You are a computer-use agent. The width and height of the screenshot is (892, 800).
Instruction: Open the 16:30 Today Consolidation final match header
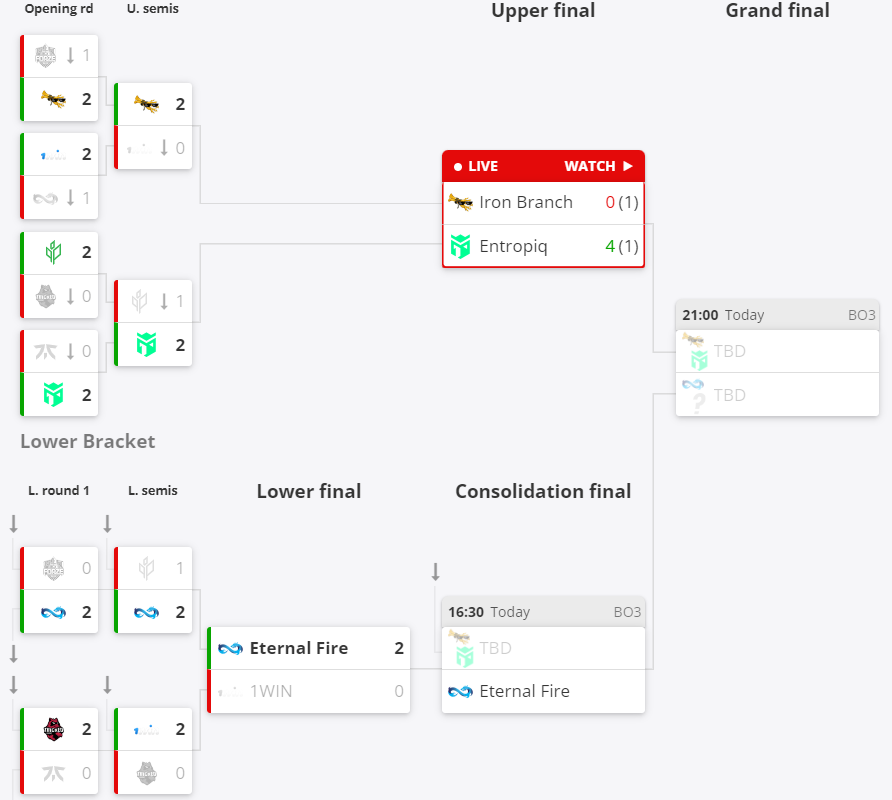coord(543,612)
